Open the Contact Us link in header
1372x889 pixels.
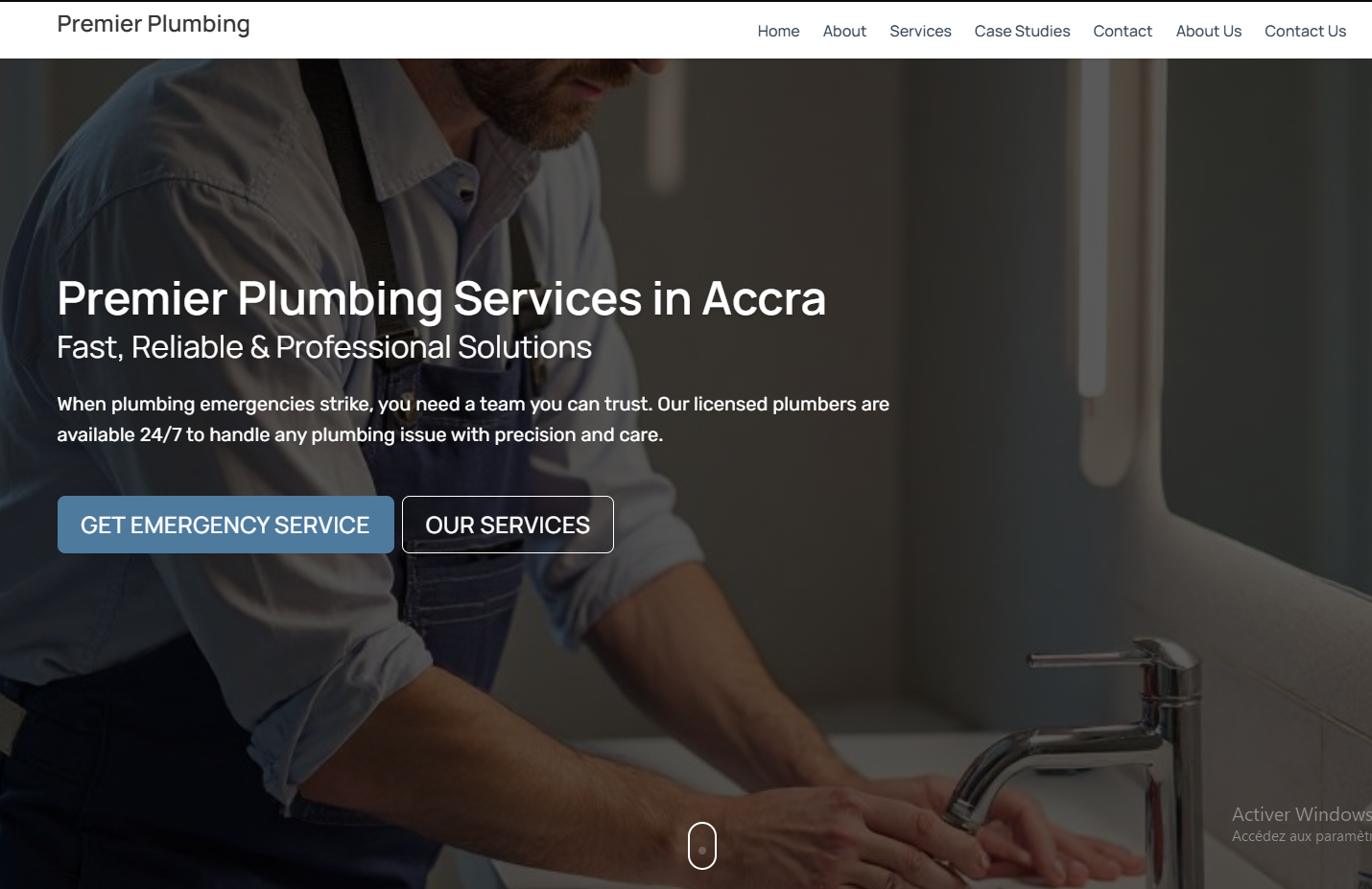click(1305, 31)
